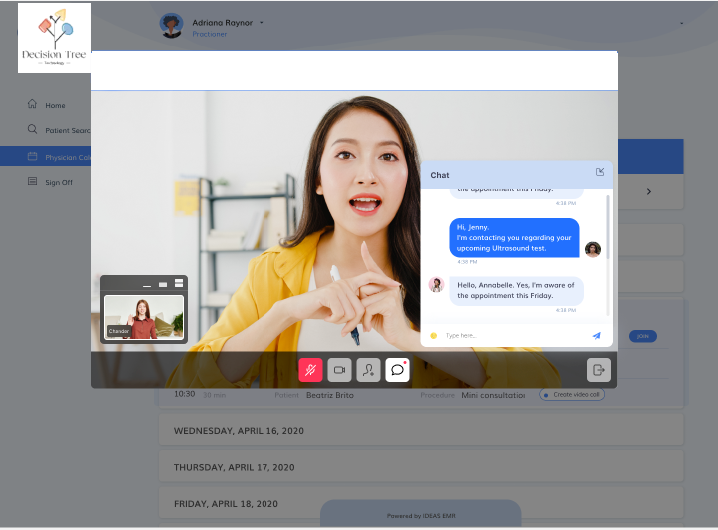Screen dimensions: 718x530
Task: Expand the right chevron arrow row
Action: (648, 191)
